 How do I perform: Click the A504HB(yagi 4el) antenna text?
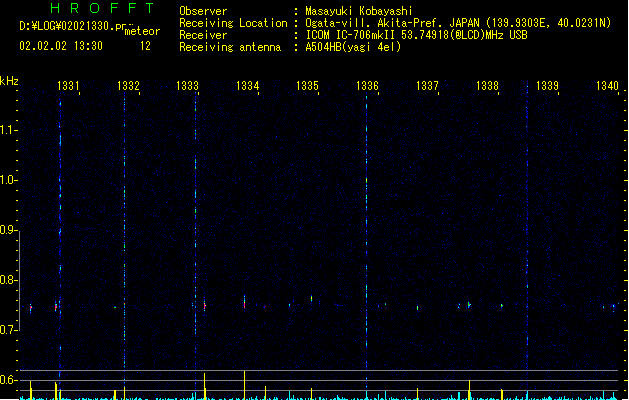(353, 47)
